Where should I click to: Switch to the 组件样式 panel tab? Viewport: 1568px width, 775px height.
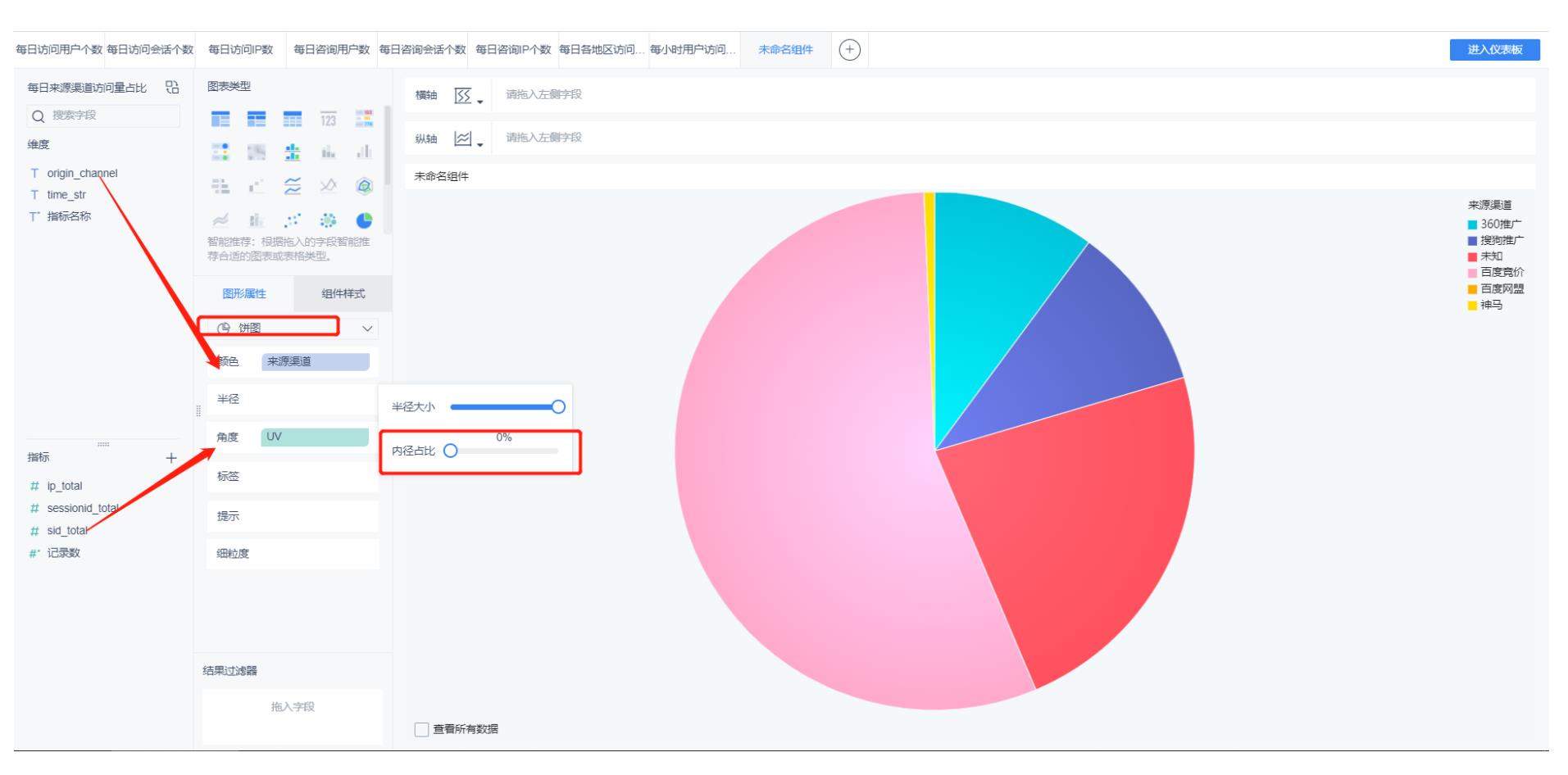(x=343, y=294)
